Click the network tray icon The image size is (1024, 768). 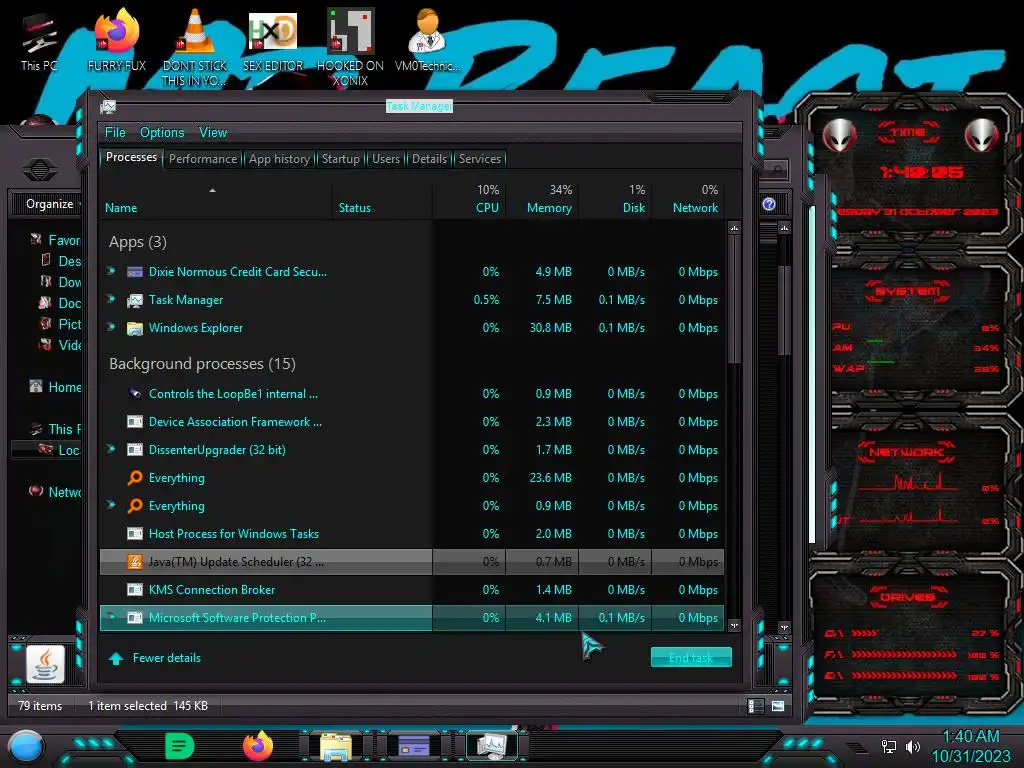pos(888,746)
